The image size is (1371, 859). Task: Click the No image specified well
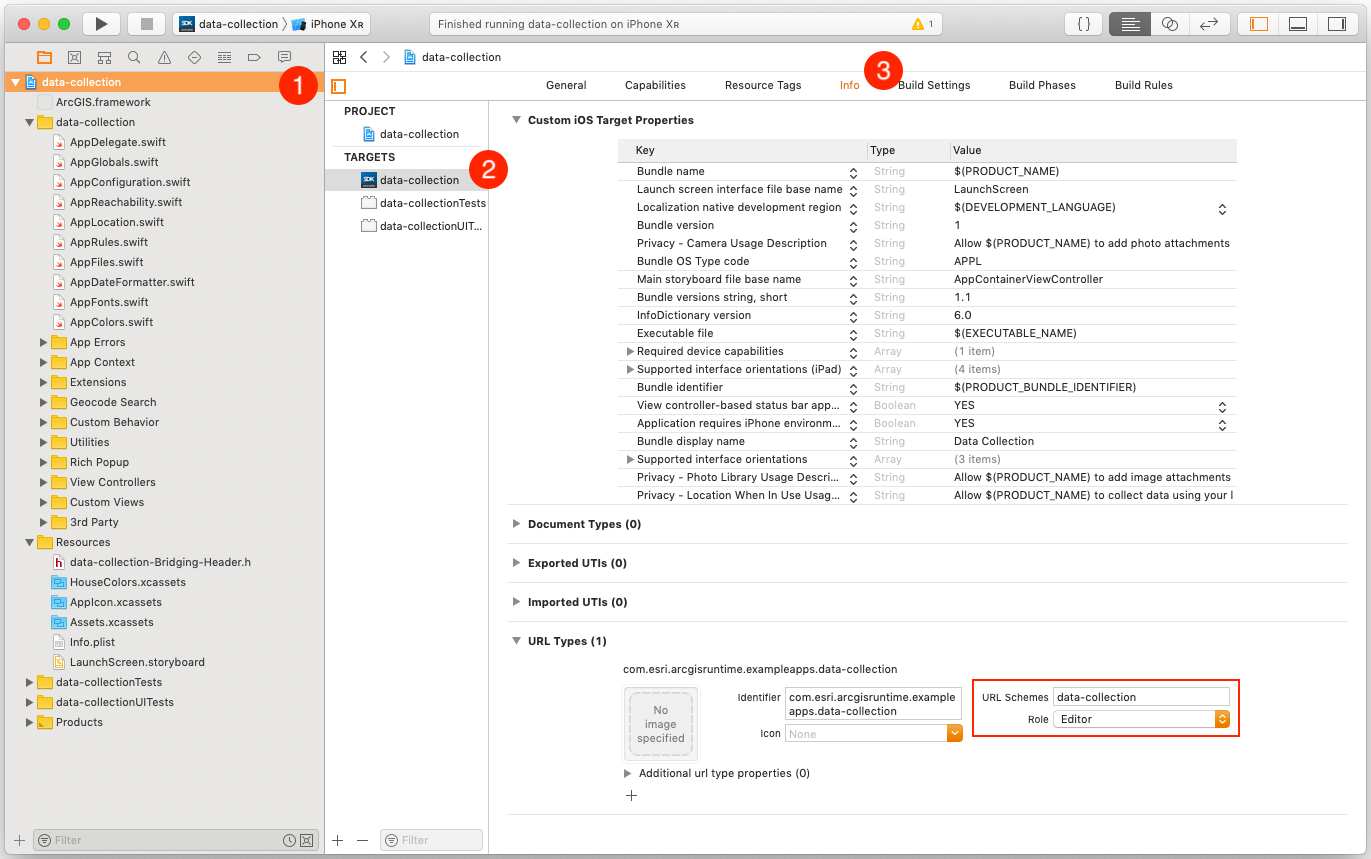[x=660, y=724]
